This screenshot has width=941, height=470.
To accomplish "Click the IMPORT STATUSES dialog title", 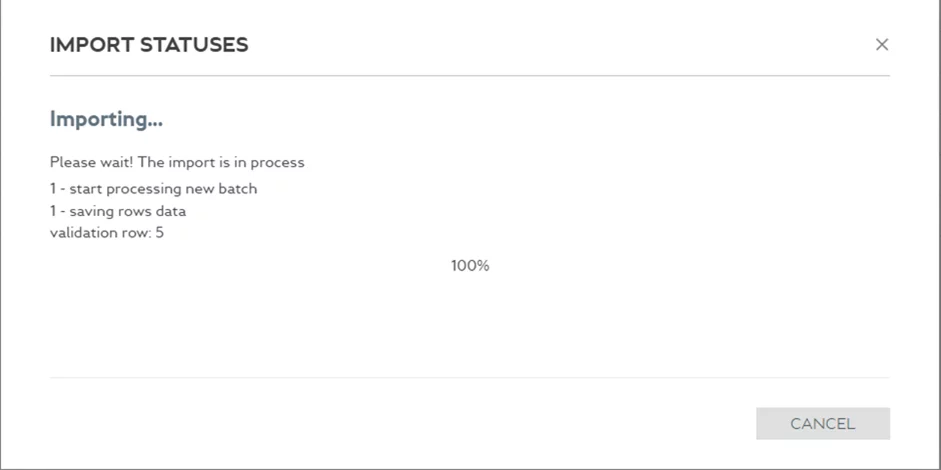I will pos(149,45).
